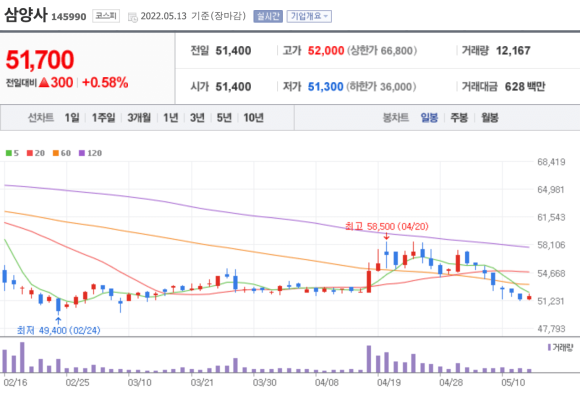This screenshot has height=395, width=580.
Task: Select the 1년 line chart tab
Action: tap(171, 118)
